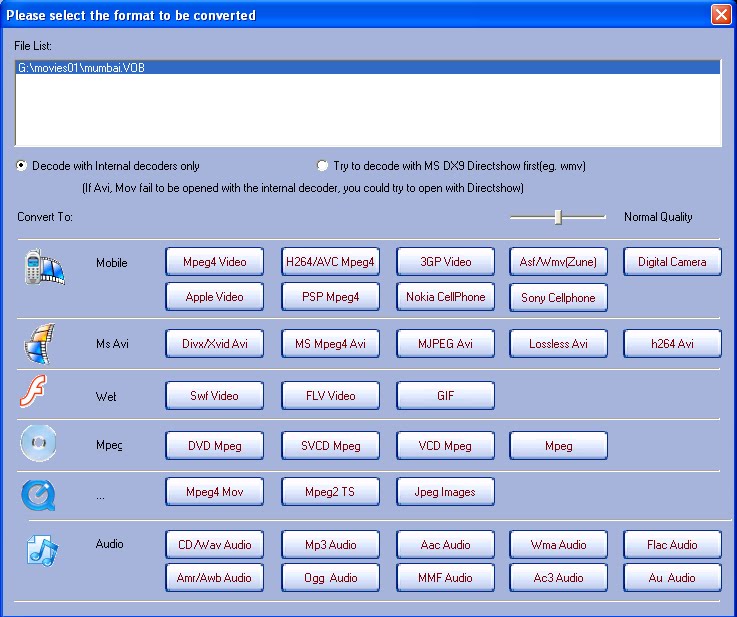Click the Ms Avi film strip icon
This screenshot has width=737, height=617.
pyautogui.click(x=39, y=344)
